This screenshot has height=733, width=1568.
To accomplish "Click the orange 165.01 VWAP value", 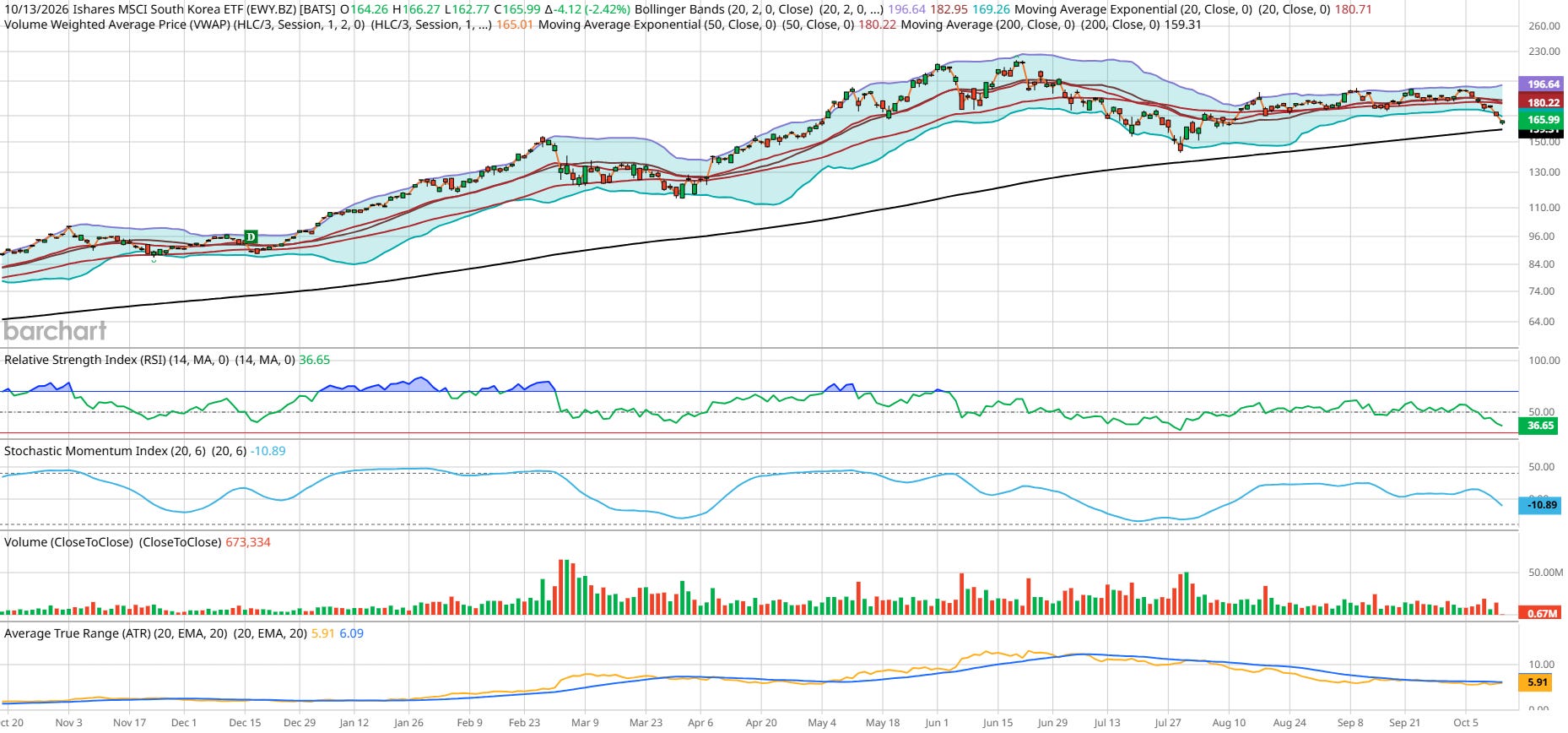I will coord(515,24).
